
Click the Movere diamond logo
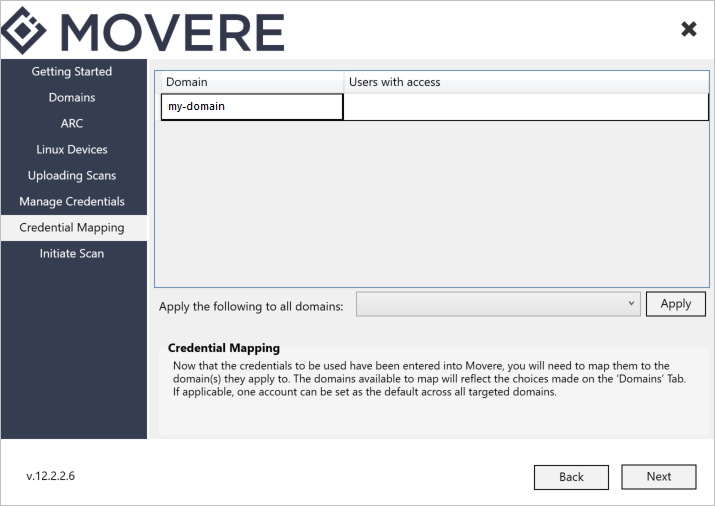click(x=24, y=31)
